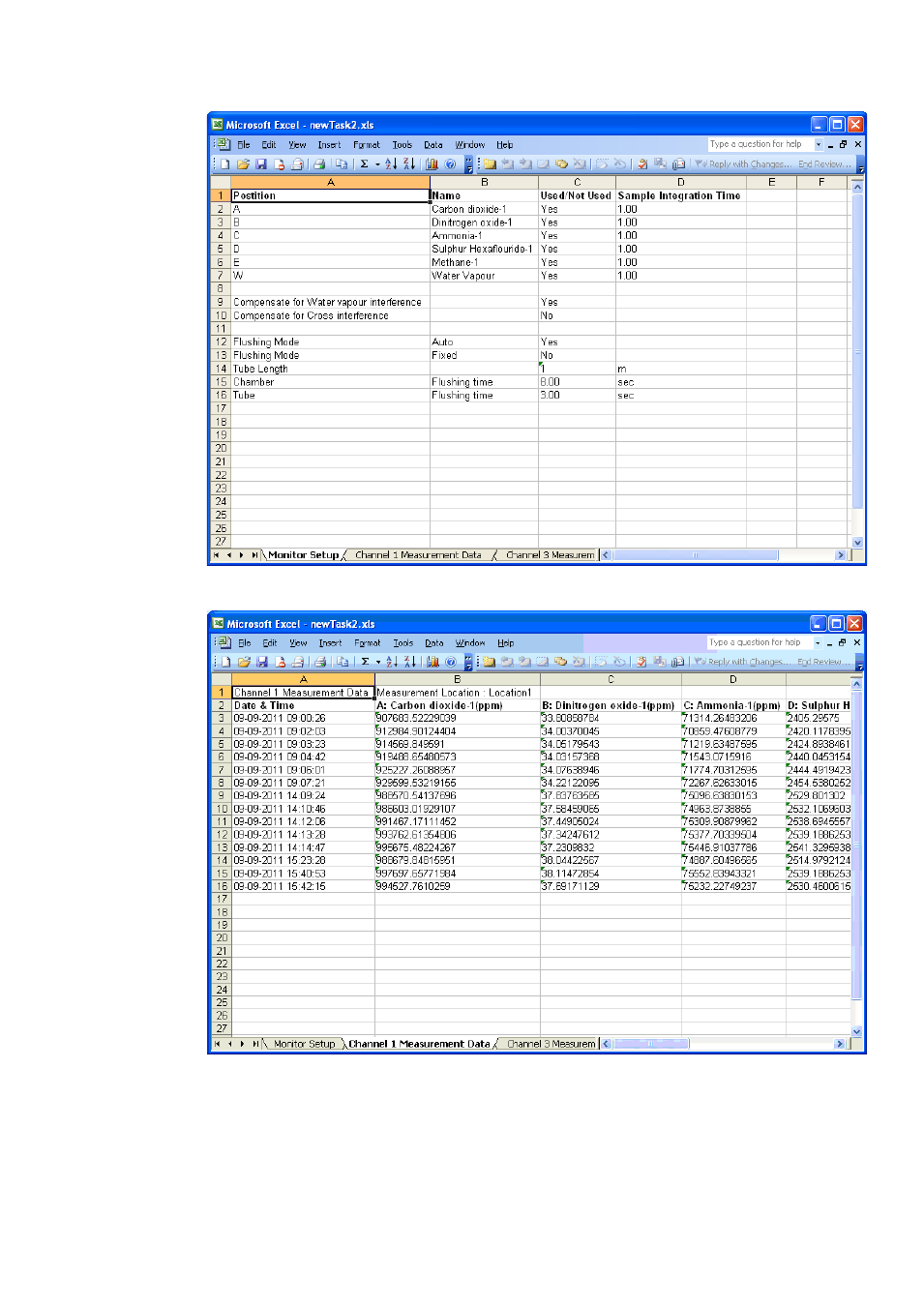The image size is (924, 1306).
Task: Click Sort Descending icon in Monitor Setup window
Action: (x=408, y=164)
